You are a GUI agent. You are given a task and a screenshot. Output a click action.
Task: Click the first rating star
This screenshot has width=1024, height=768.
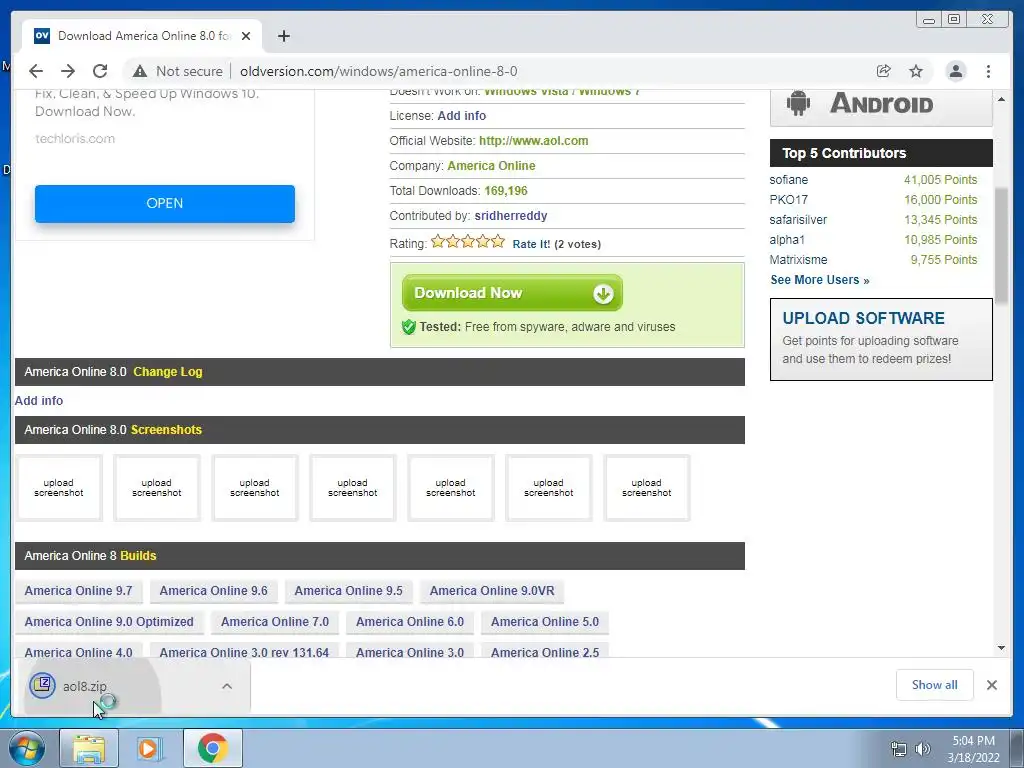438,242
